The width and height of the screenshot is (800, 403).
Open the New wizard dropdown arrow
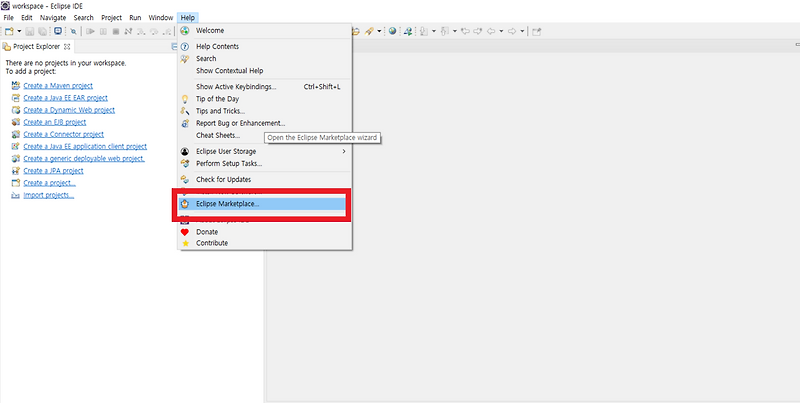click(19, 31)
